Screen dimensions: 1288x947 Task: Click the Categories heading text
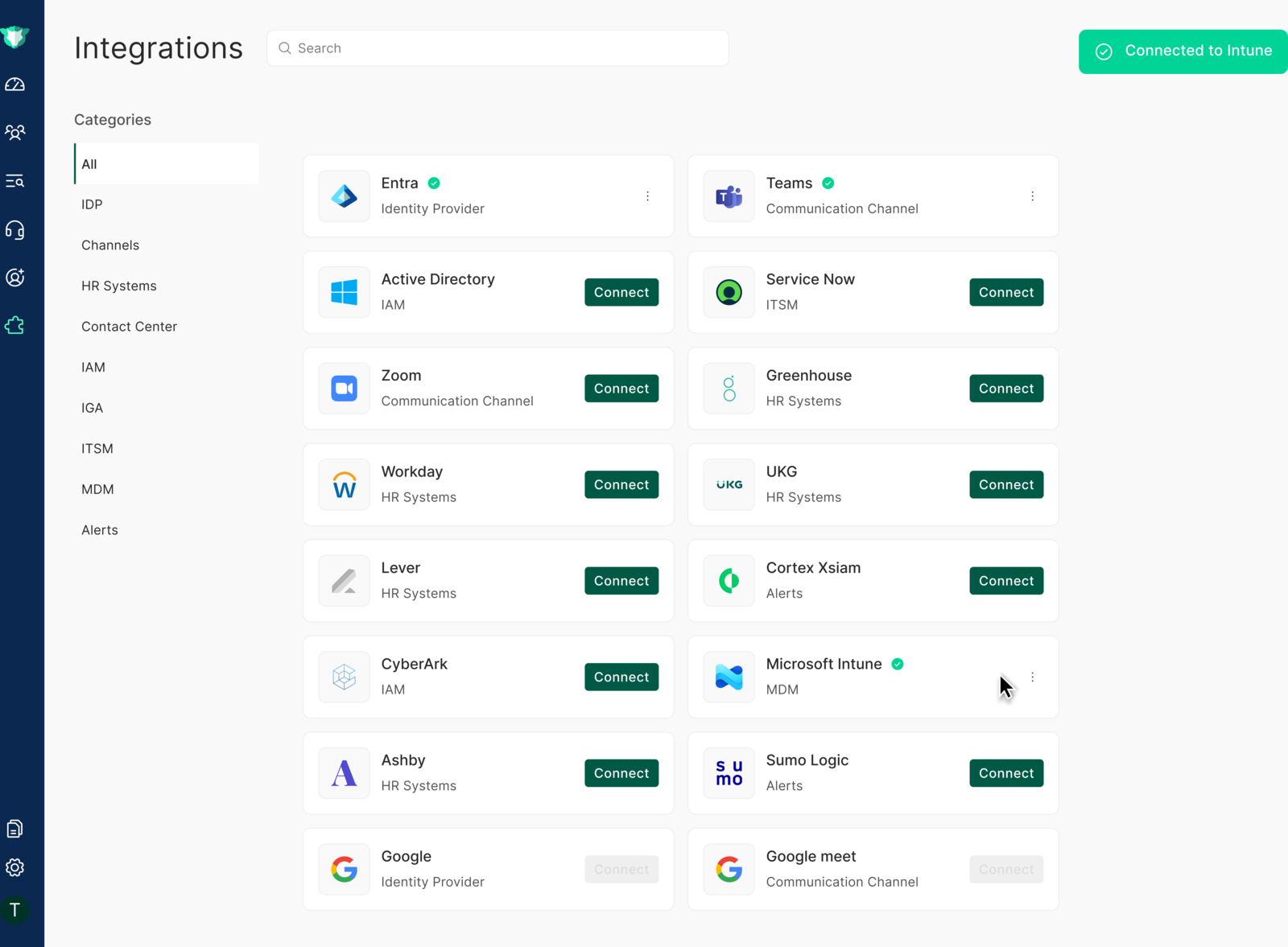[113, 120]
